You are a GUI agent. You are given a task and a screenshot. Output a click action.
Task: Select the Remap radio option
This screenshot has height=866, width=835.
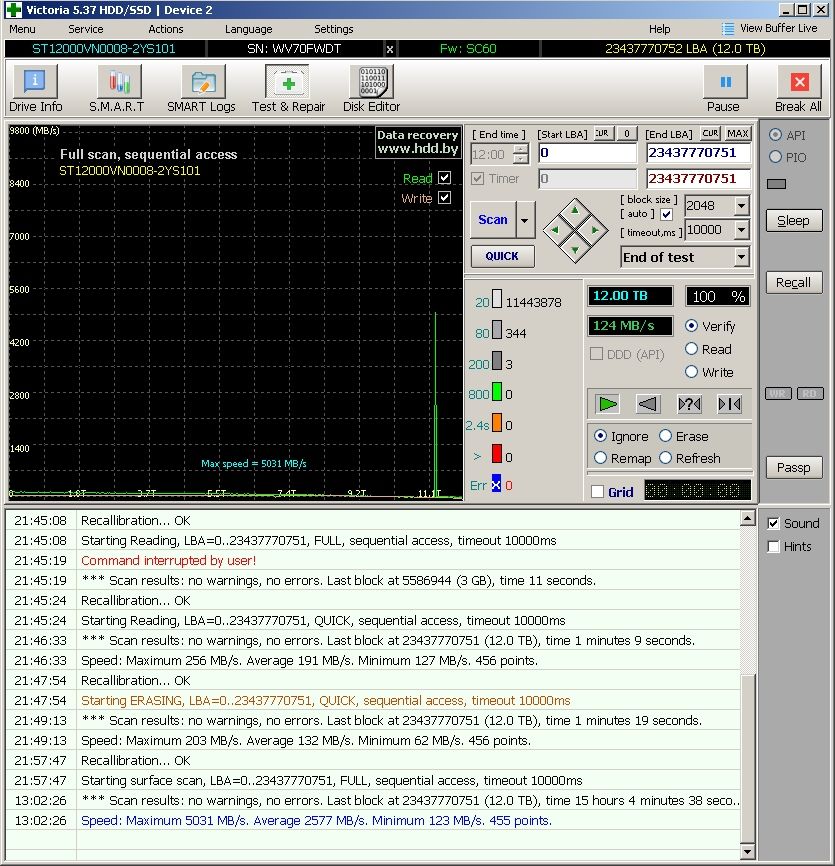pos(600,458)
